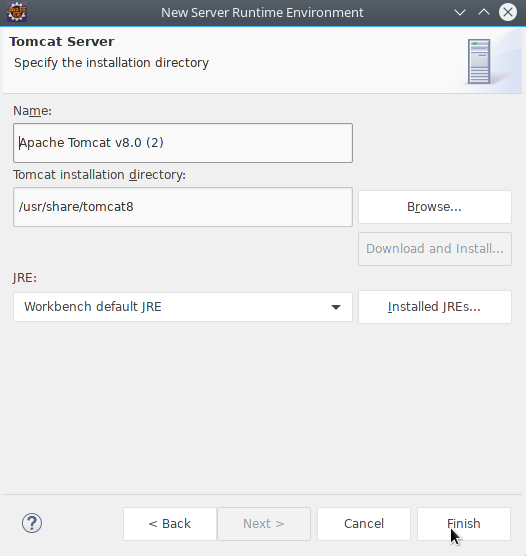The height and width of the screenshot is (556, 526).
Task: Click the 'Tomcat installation directory:' label
Action: pos(99,175)
